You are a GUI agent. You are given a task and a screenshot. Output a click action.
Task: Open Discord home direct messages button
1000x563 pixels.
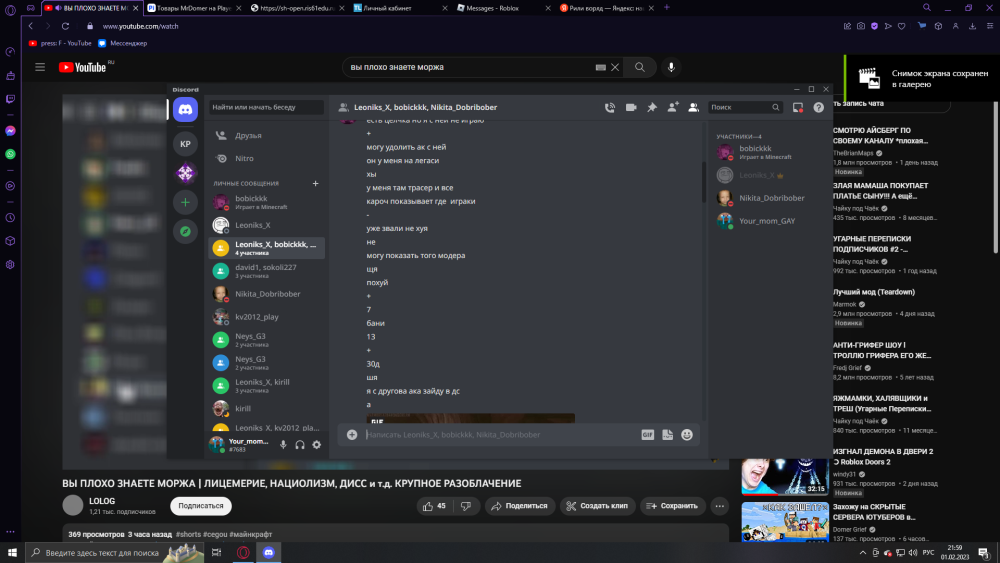pos(185,110)
